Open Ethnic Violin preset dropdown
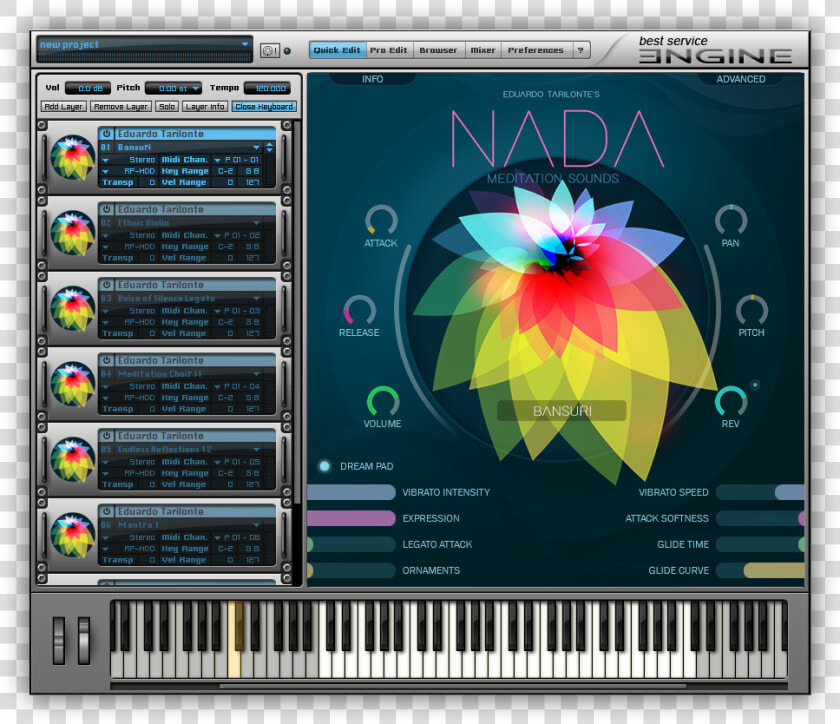Viewport: 840px width, 724px height. (x=257, y=223)
